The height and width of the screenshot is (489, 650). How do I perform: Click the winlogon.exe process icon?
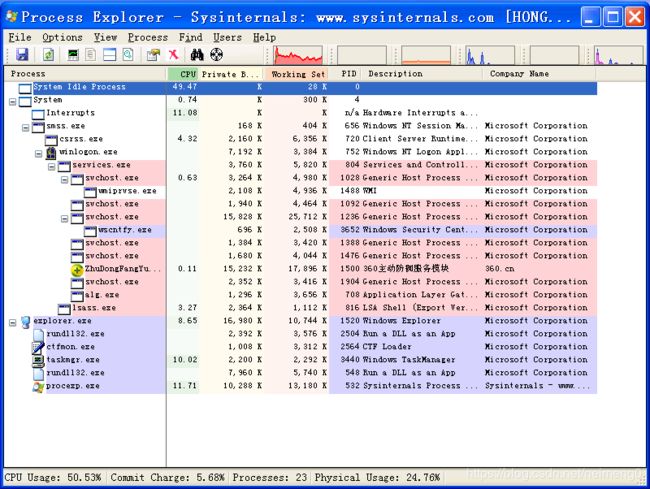pos(51,153)
